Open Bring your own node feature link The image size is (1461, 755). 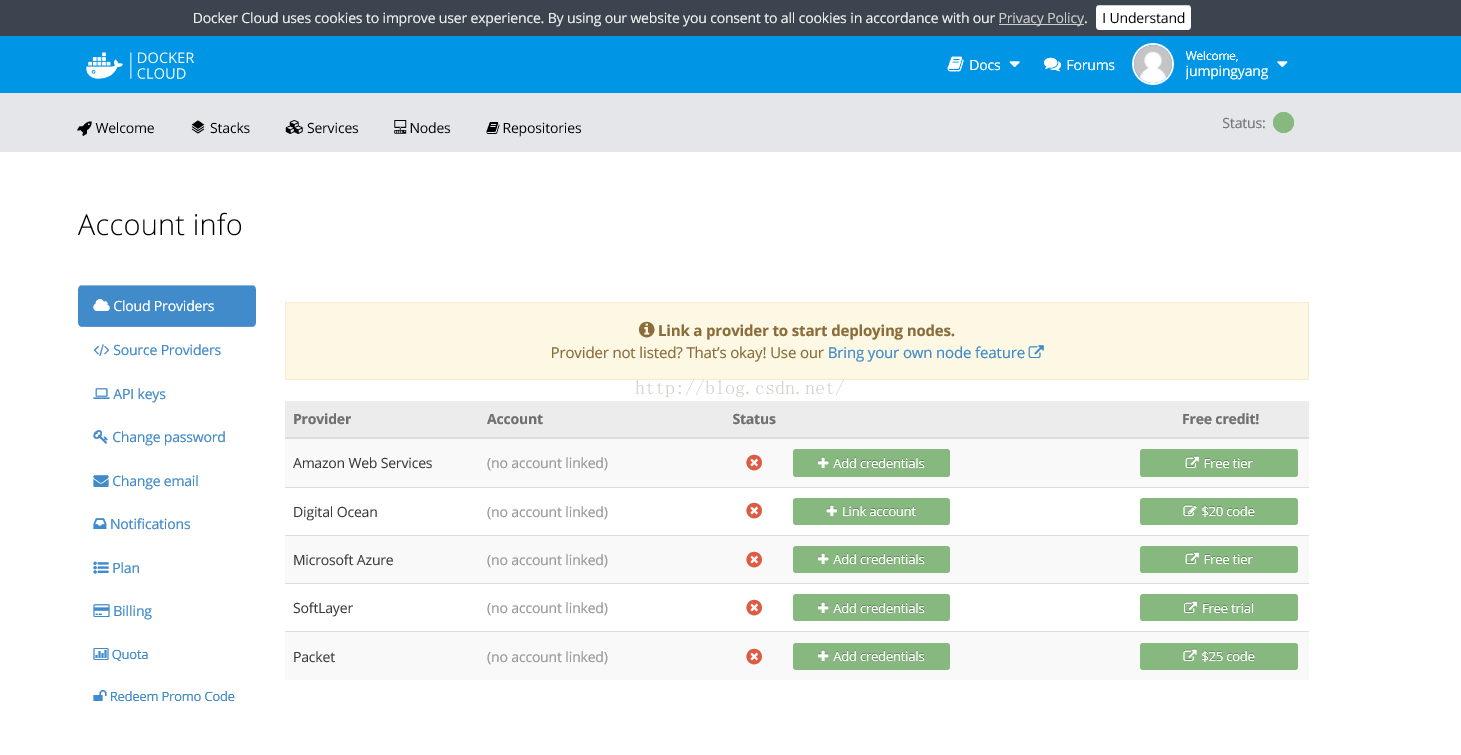click(x=935, y=352)
